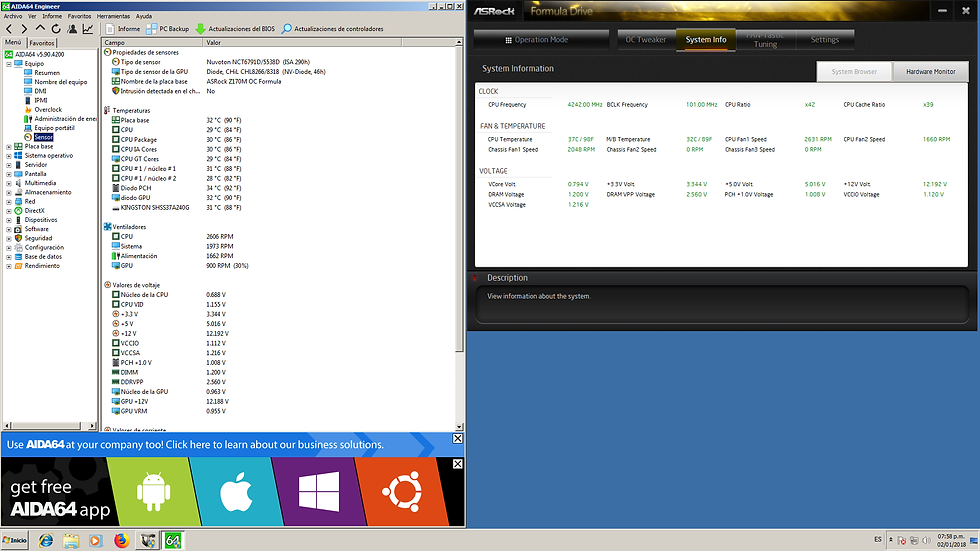Check Actualizaciones del BIOS

(235, 29)
